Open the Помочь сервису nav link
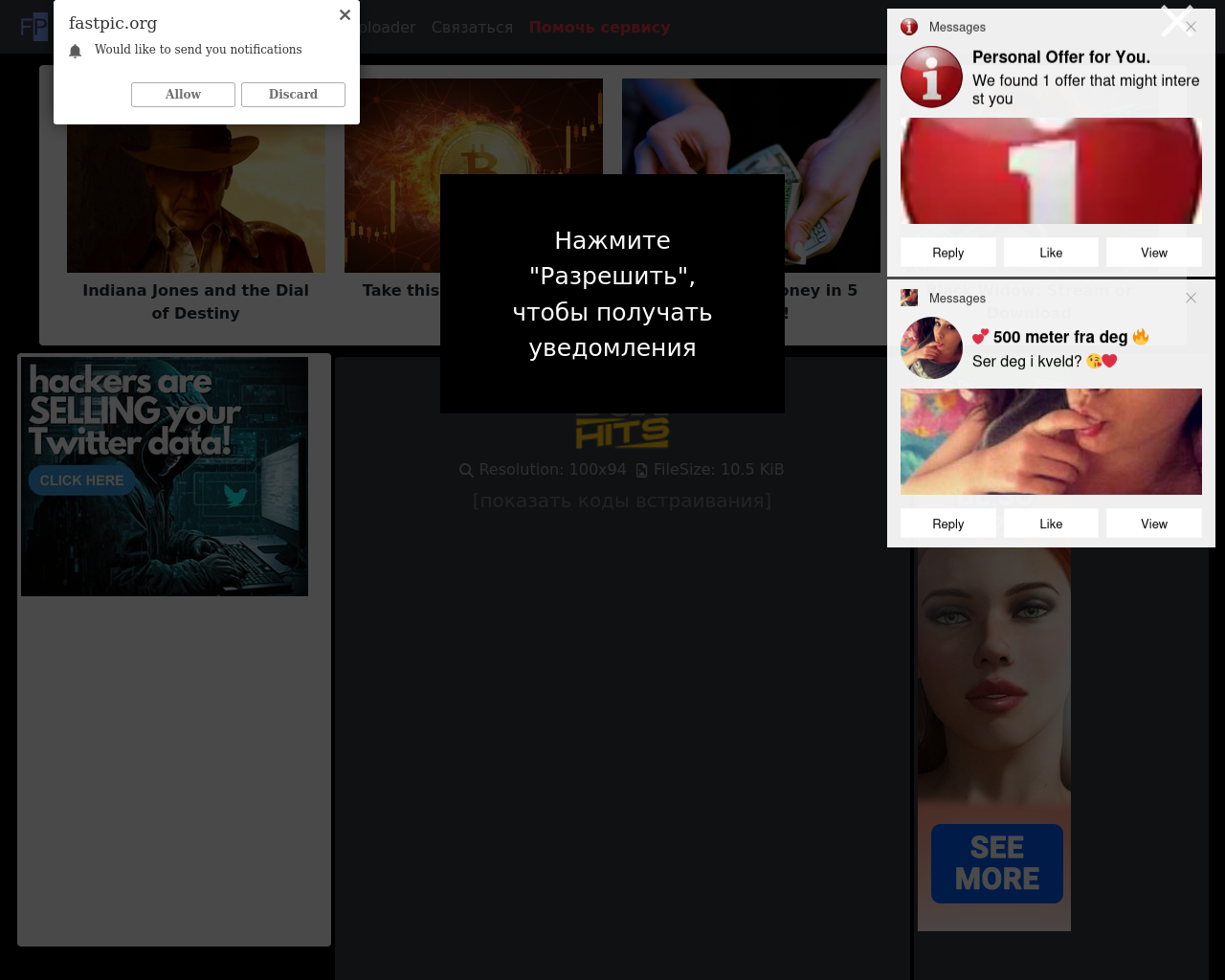Viewport: 1225px width, 980px height. [x=599, y=27]
